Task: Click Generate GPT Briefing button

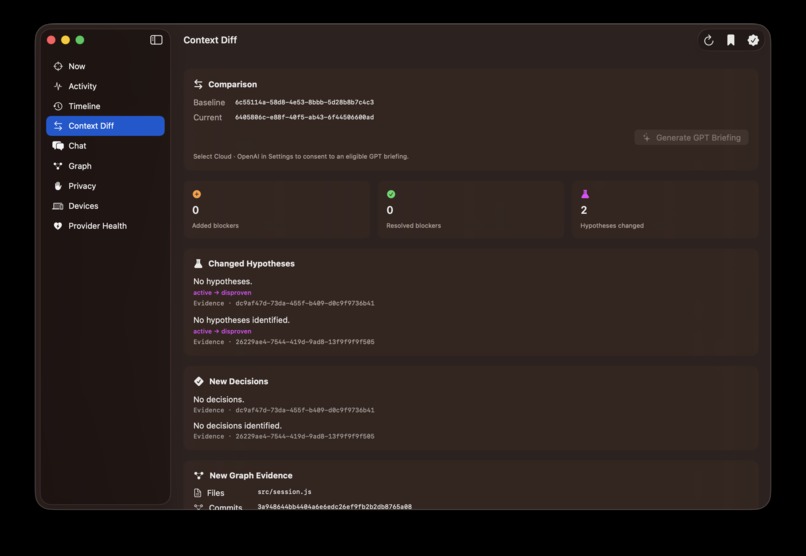Action: click(x=691, y=138)
